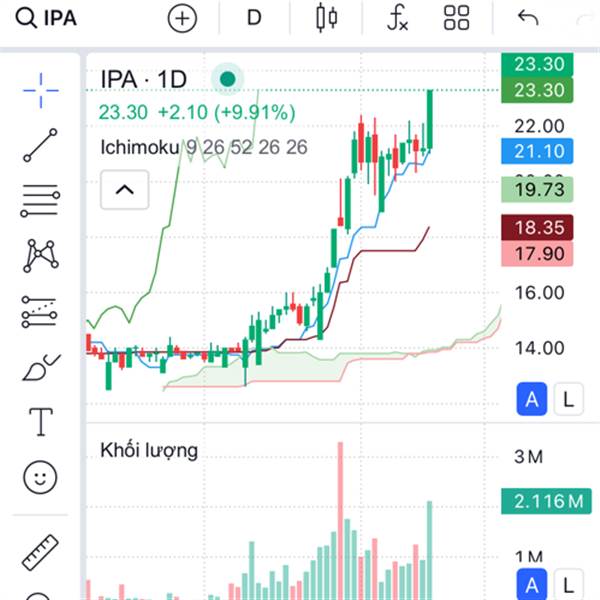This screenshot has width=600, height=600.
Task: Open the candlestick chart type menu
Action: [x=326, y=18]
